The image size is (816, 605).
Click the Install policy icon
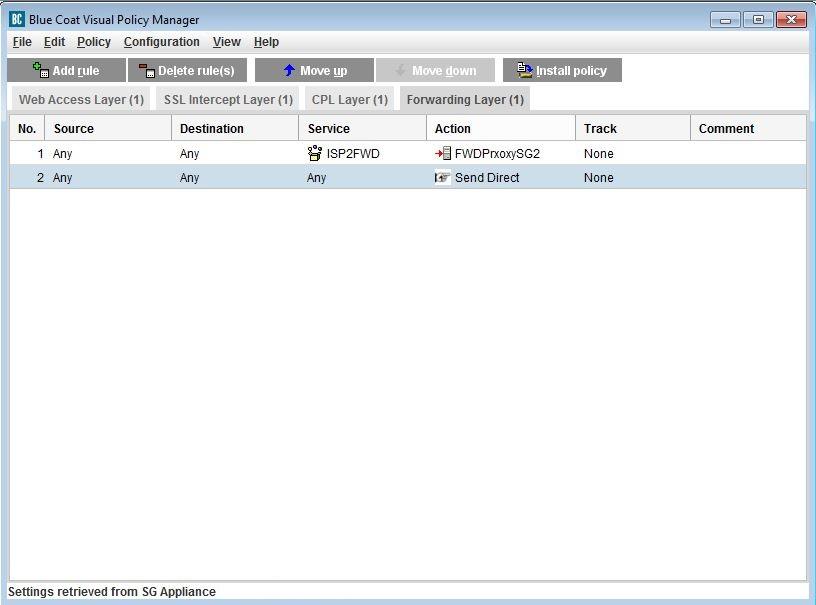tap(525, 70)
